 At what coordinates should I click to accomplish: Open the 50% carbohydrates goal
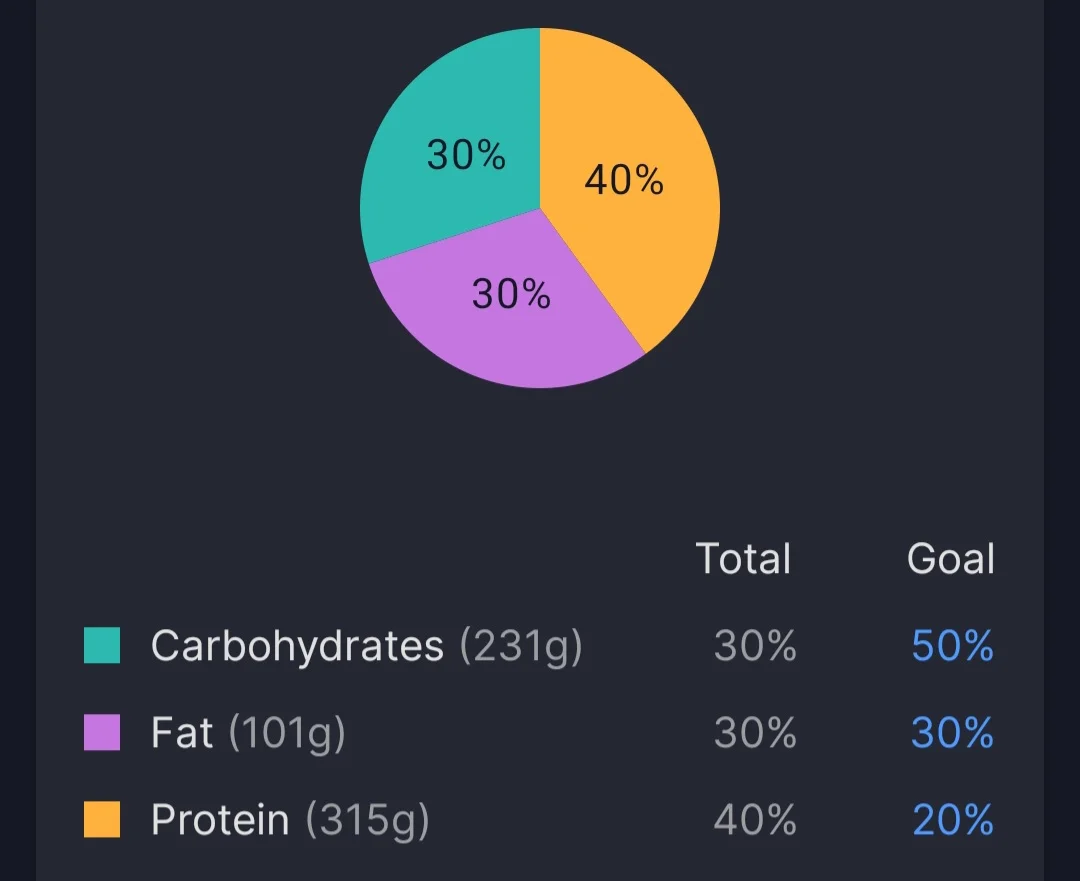952,646
